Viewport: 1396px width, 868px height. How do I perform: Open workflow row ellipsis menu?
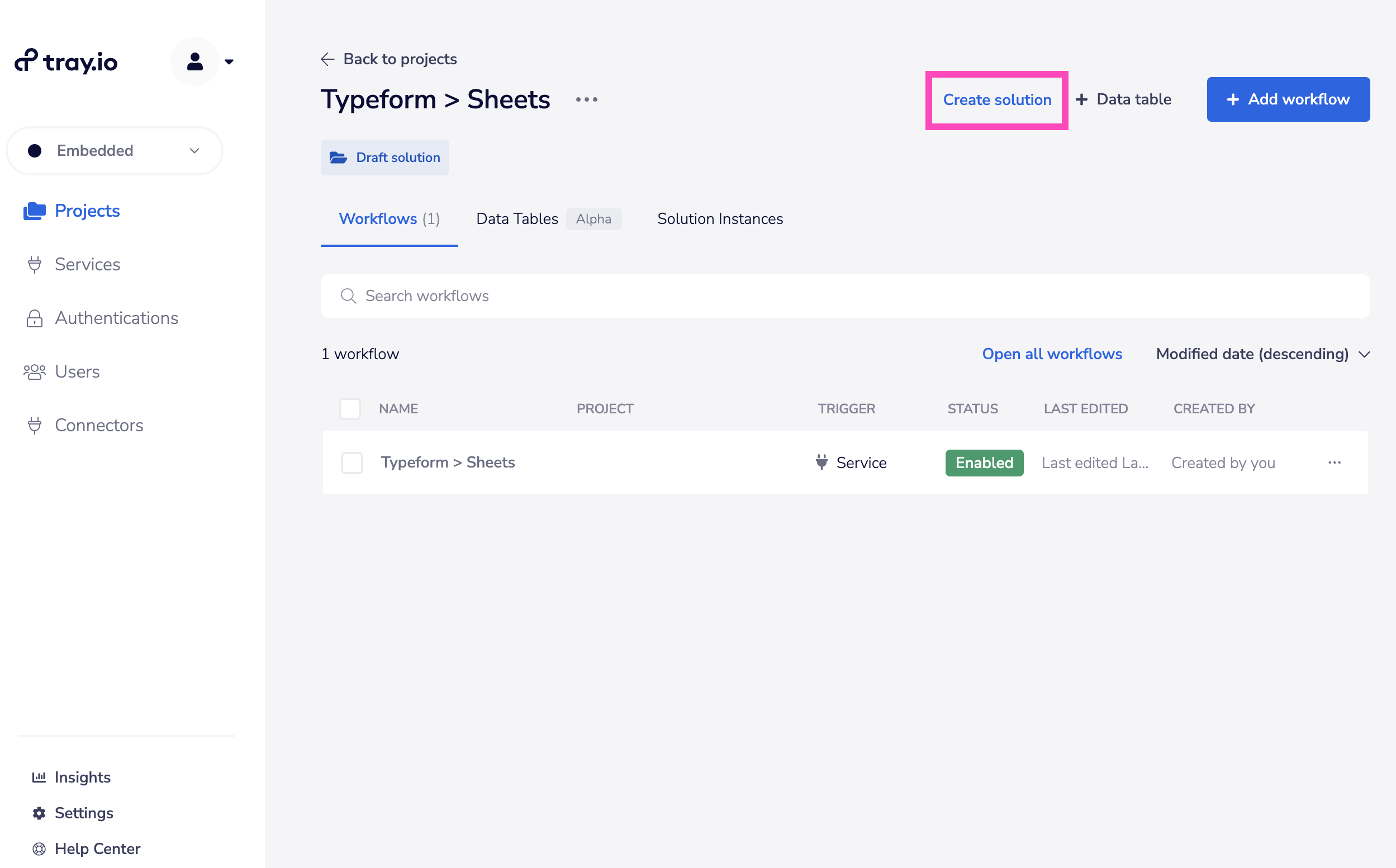(1334, 462)
